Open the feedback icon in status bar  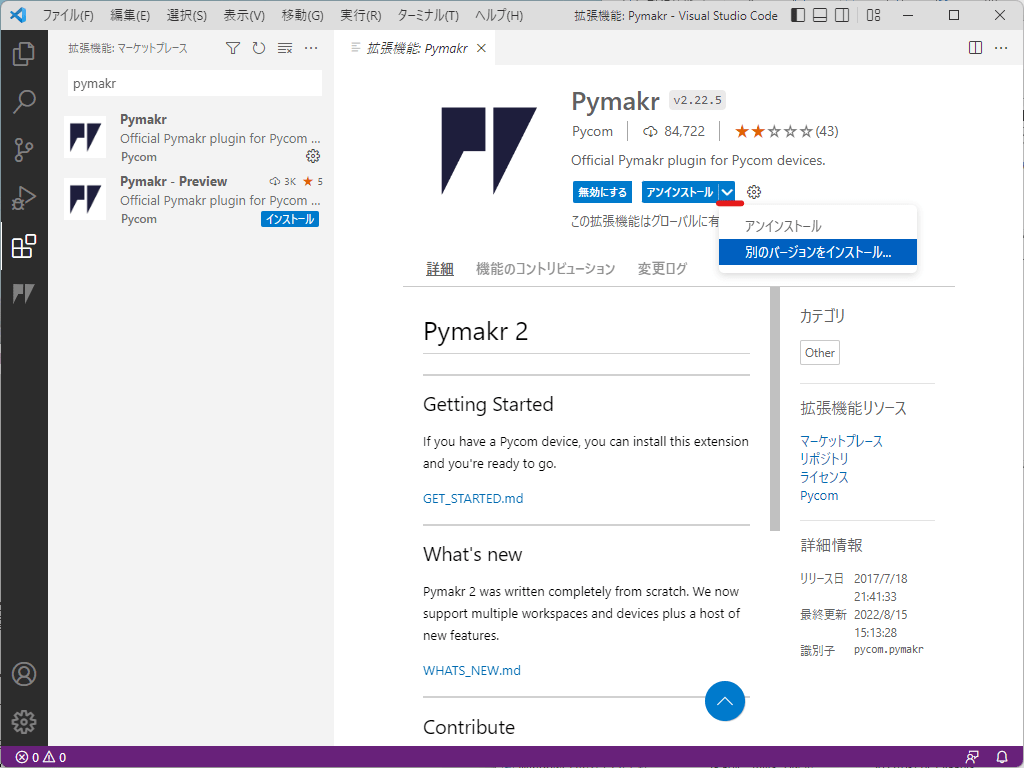pyautogui.click(x=972, y=758)
